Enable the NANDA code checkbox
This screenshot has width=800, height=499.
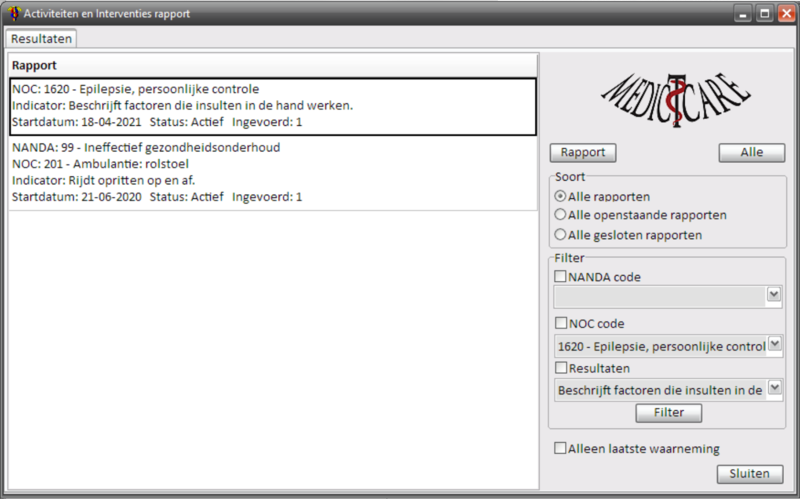561,277
